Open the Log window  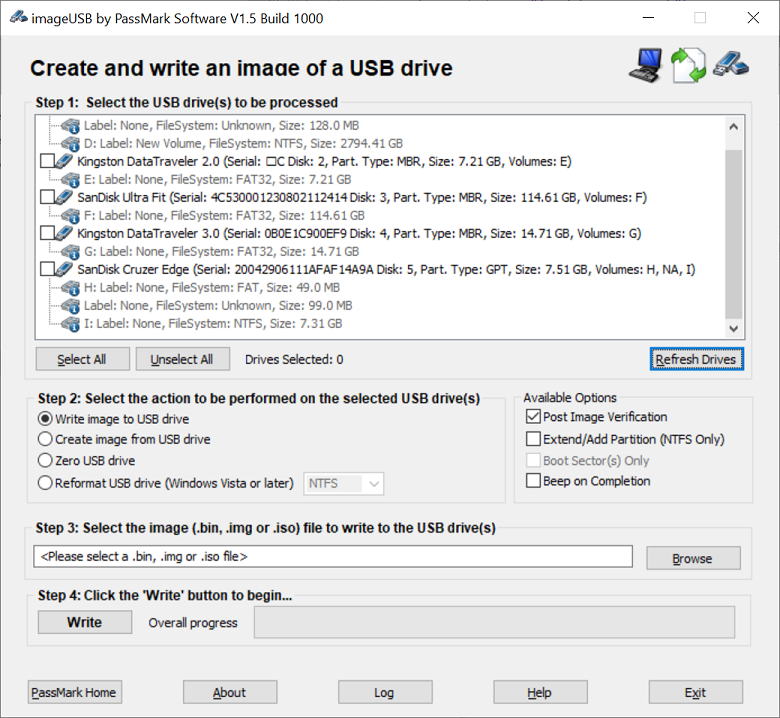point(384,692)
